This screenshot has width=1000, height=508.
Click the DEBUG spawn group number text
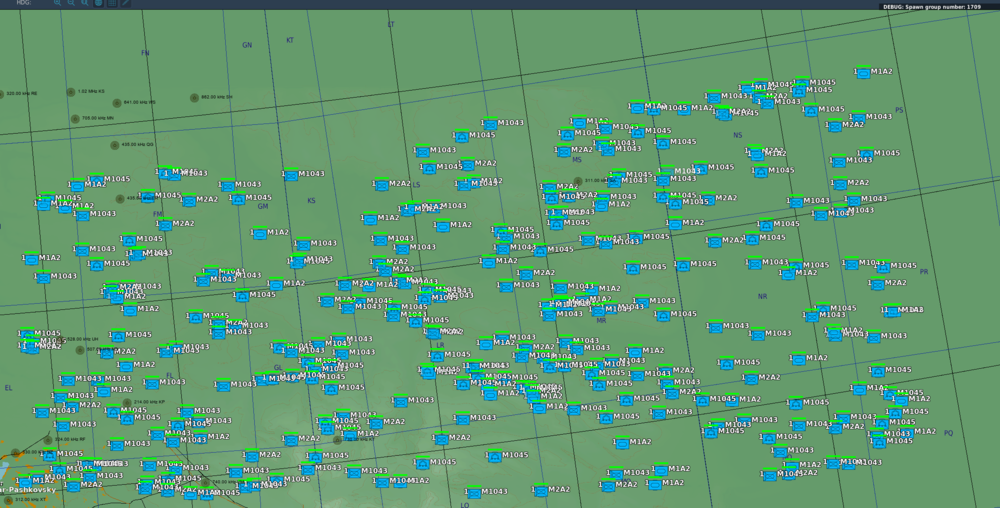pyautogui.click(x=932, y=7)
